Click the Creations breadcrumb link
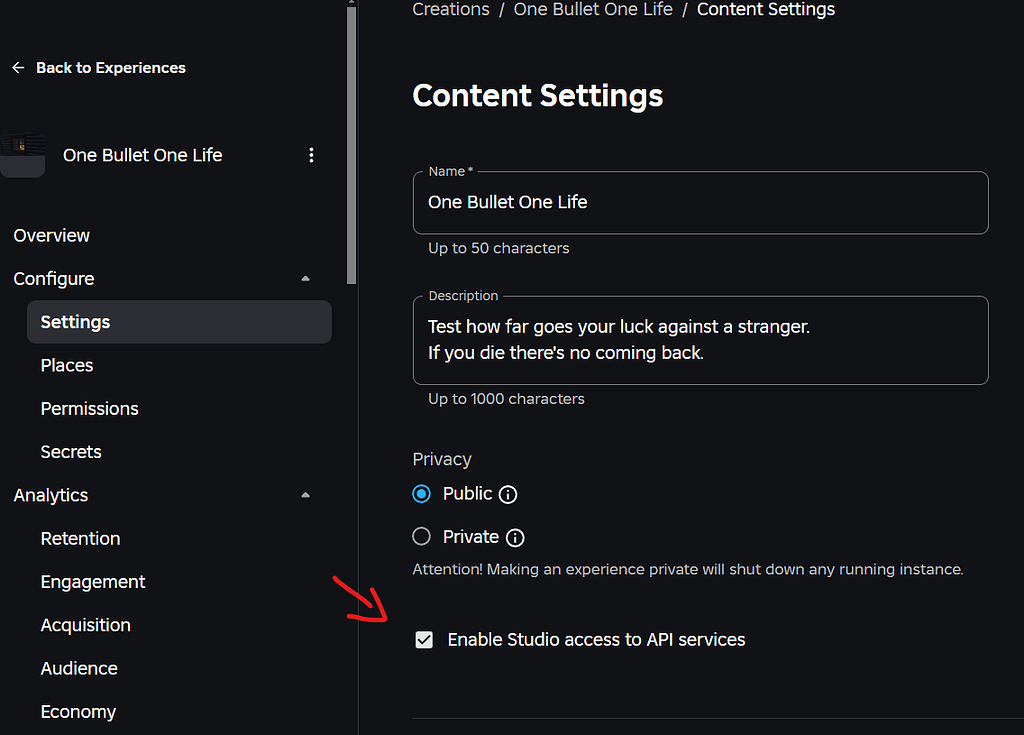This screenshot has width=1024, height=735. click(451, 10)
